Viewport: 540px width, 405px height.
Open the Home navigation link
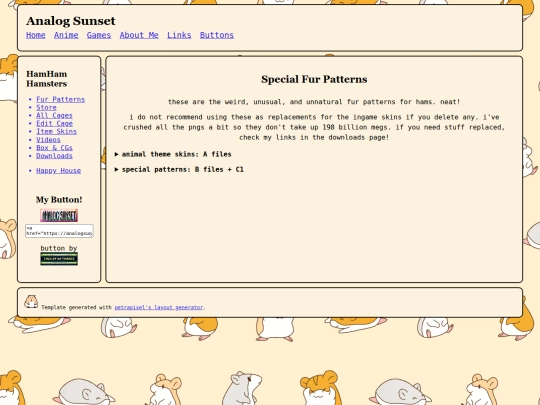(x=36, y=35)
